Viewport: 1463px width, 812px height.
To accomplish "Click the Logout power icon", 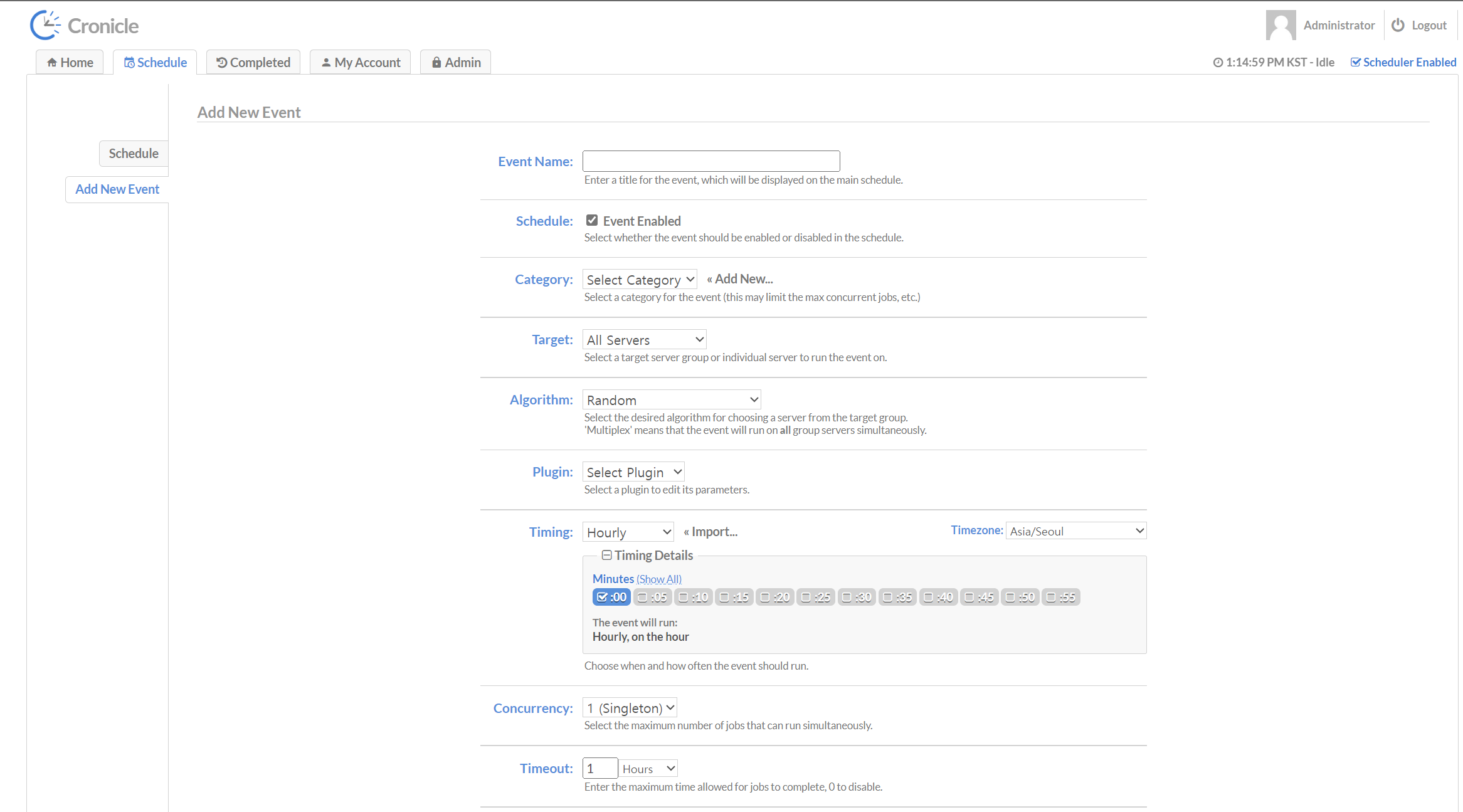I will 1398,25.
